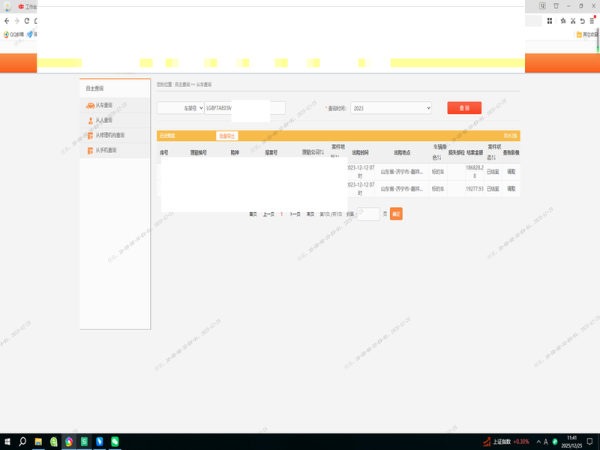Click 调取 link in the first result row
The width and height of the screenshot is (600, 450).
511,173
